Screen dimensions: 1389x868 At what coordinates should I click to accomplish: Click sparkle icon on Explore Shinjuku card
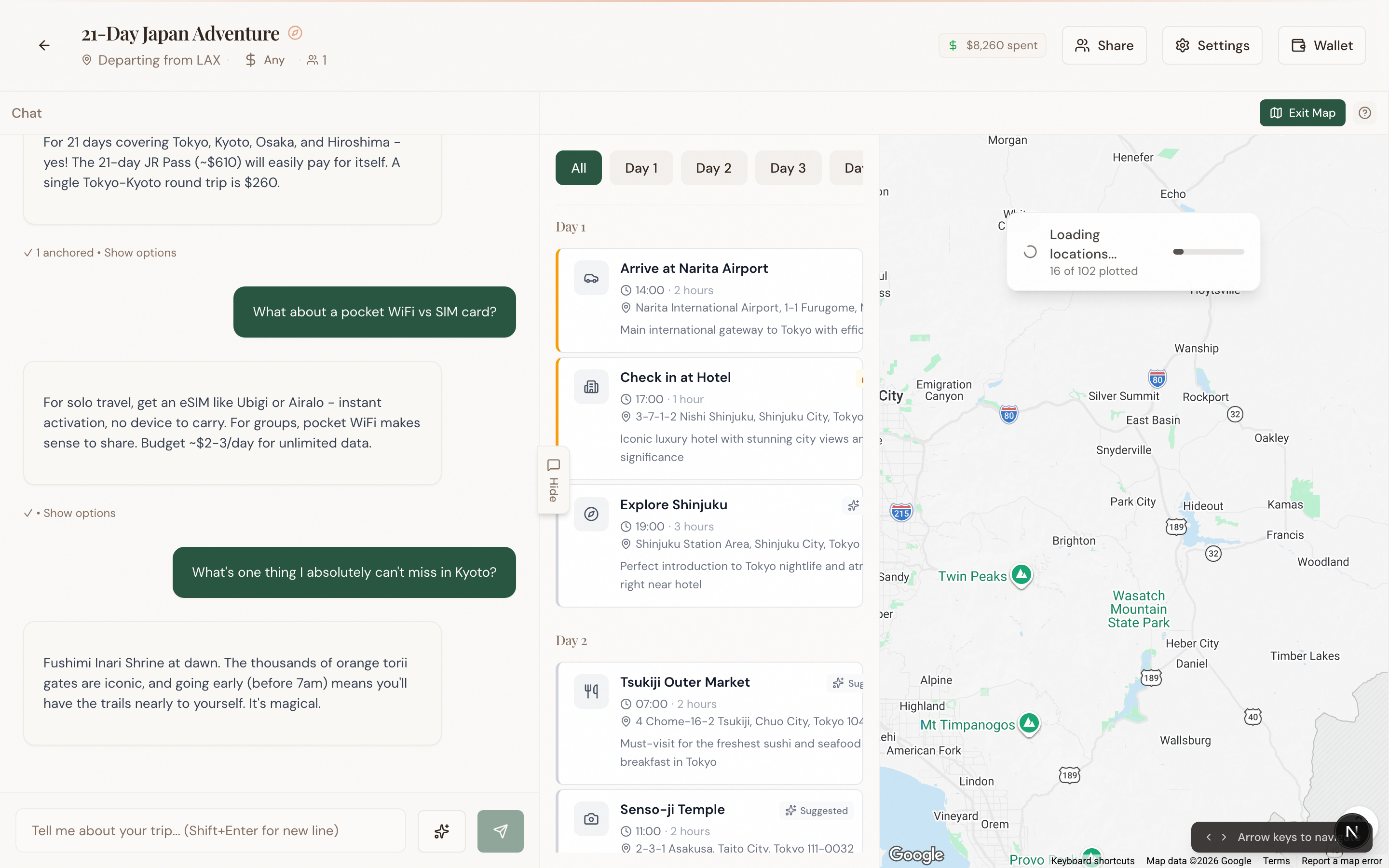[x=854, y=505]
